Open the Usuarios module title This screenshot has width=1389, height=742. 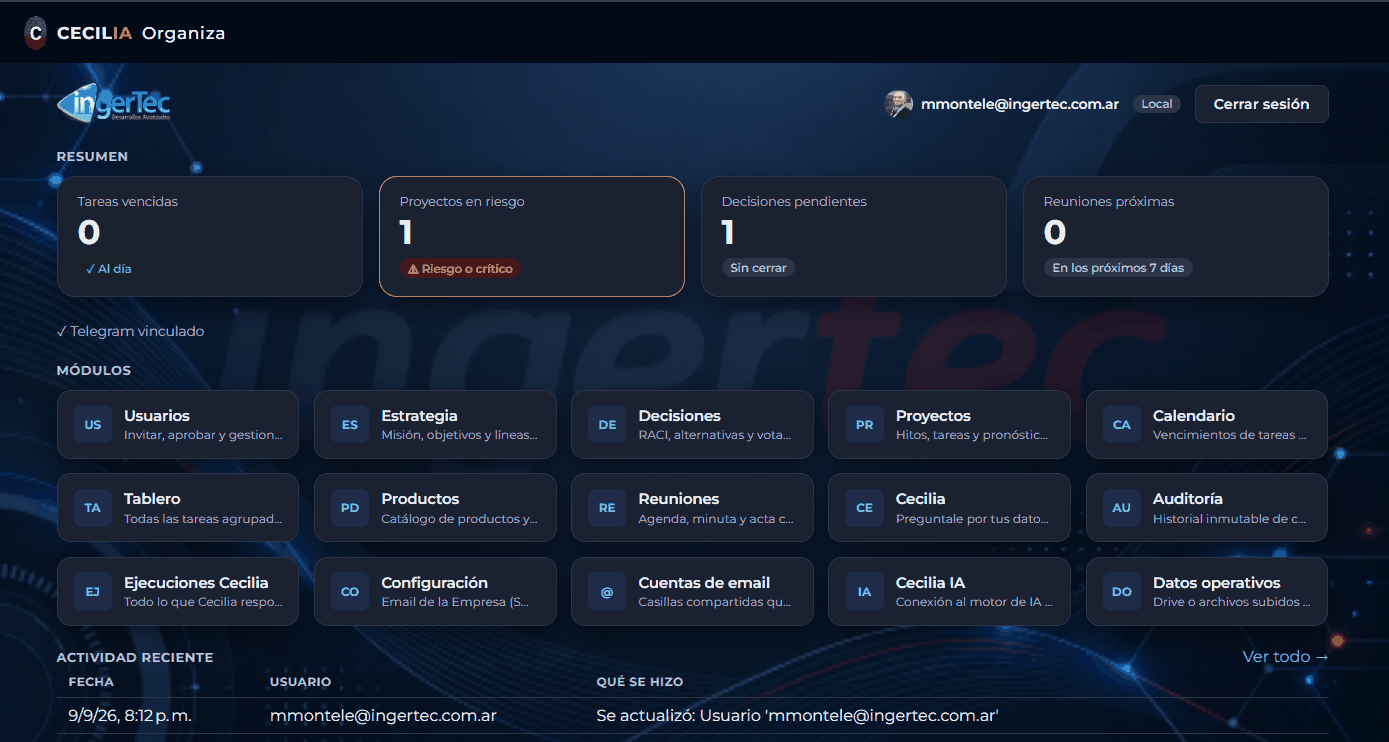point(157,415)
